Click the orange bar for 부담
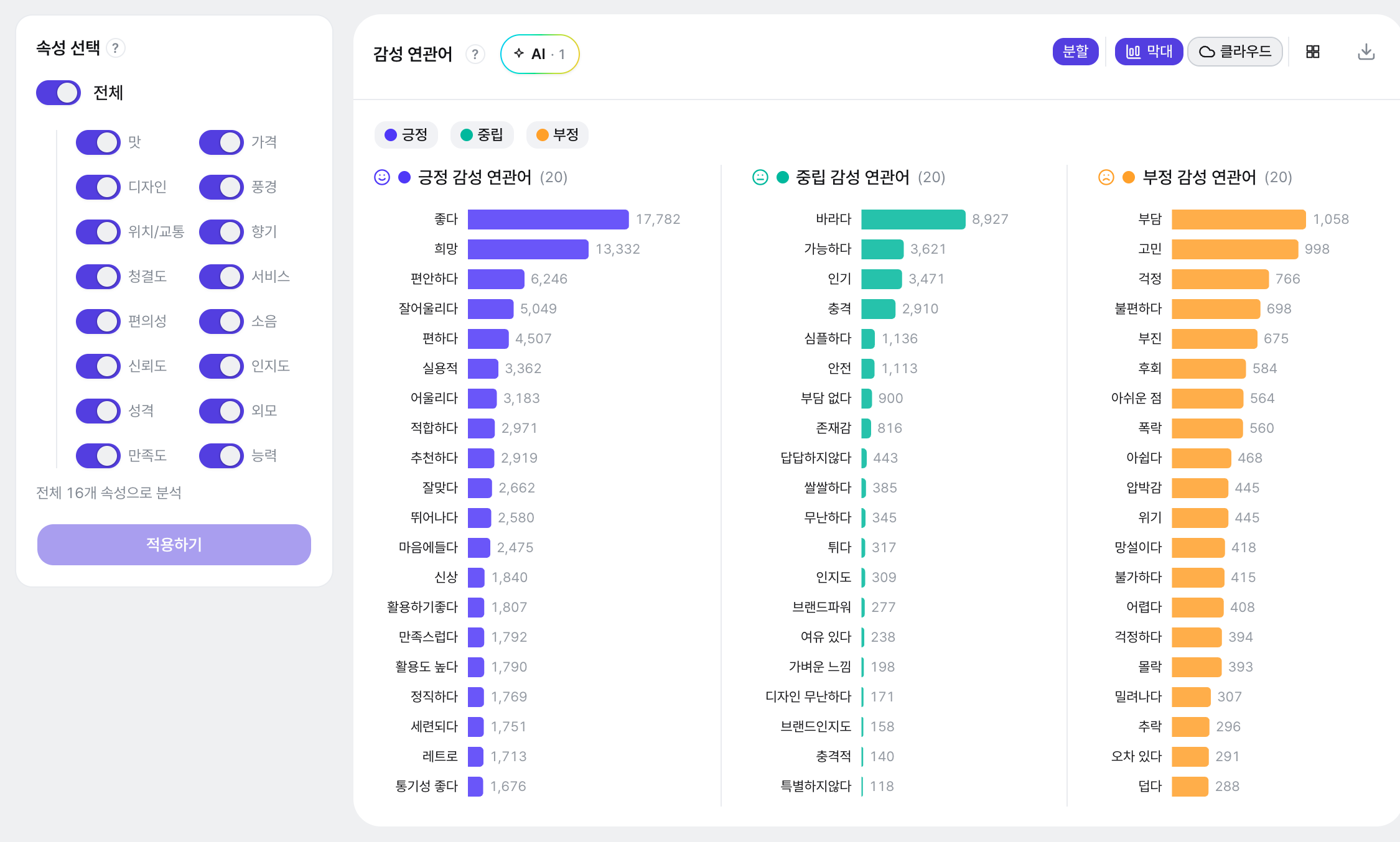The width and height of the screenshot is (1400, 842). 1239,220
